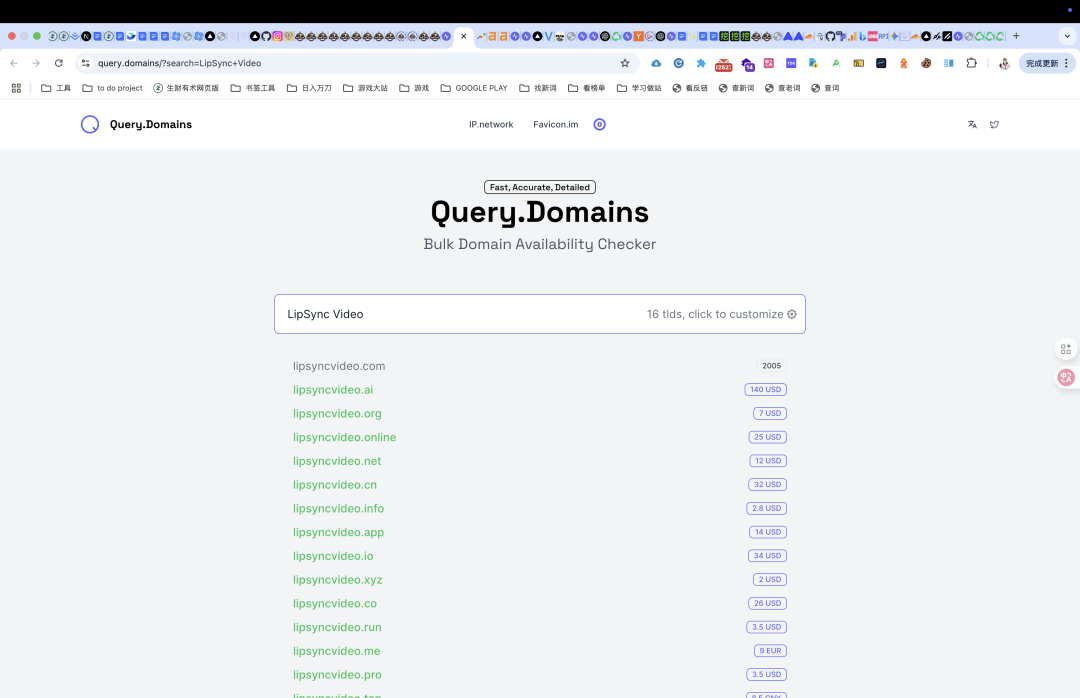Bookmark this page with the star icon
Viewport: 1080px width, 698px height.
(x=625, y=63)
